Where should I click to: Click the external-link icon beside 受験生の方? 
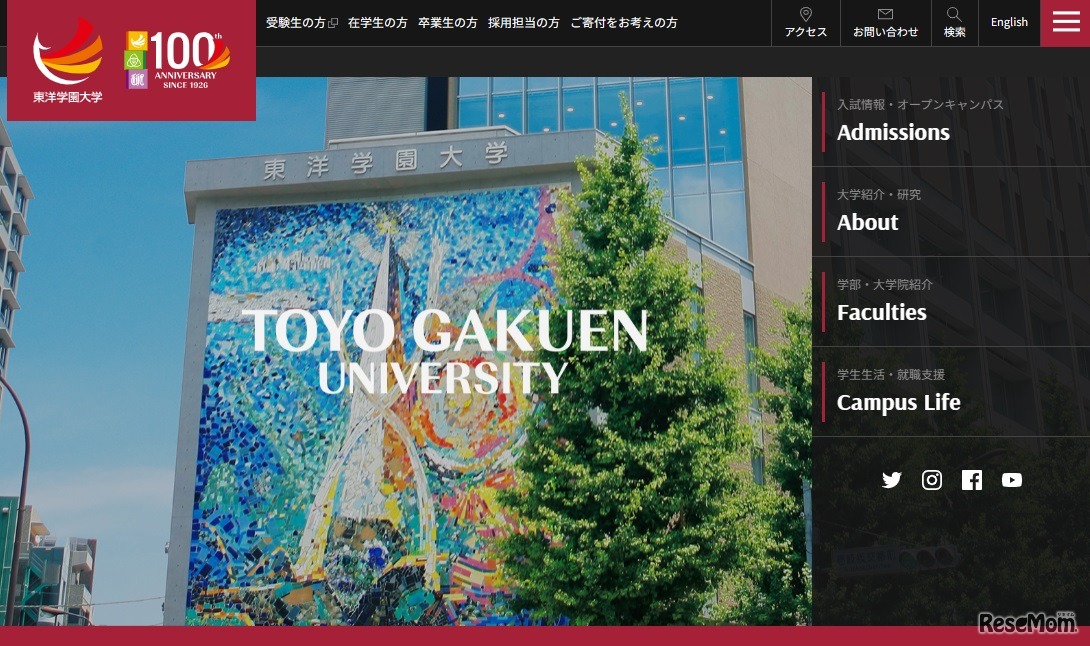(331, 22)
